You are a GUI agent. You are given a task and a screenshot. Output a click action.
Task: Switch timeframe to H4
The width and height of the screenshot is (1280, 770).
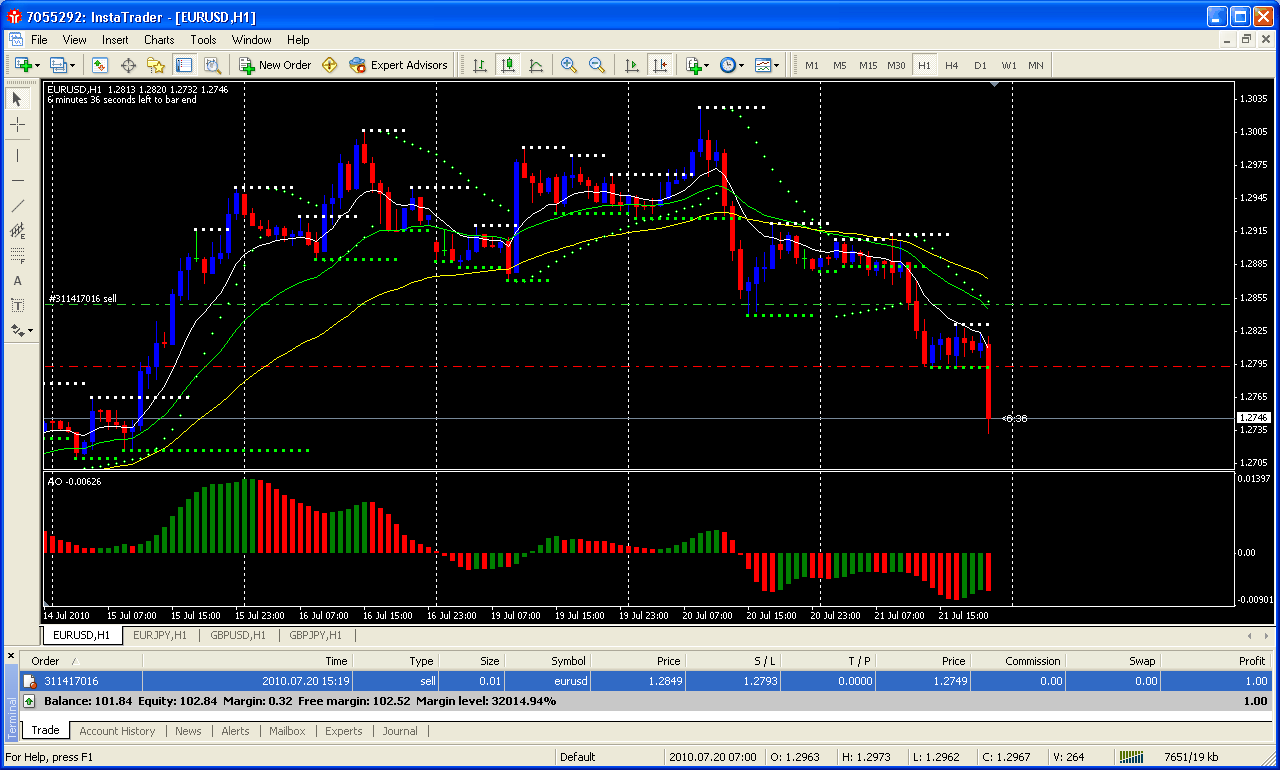tap(952, 65)
